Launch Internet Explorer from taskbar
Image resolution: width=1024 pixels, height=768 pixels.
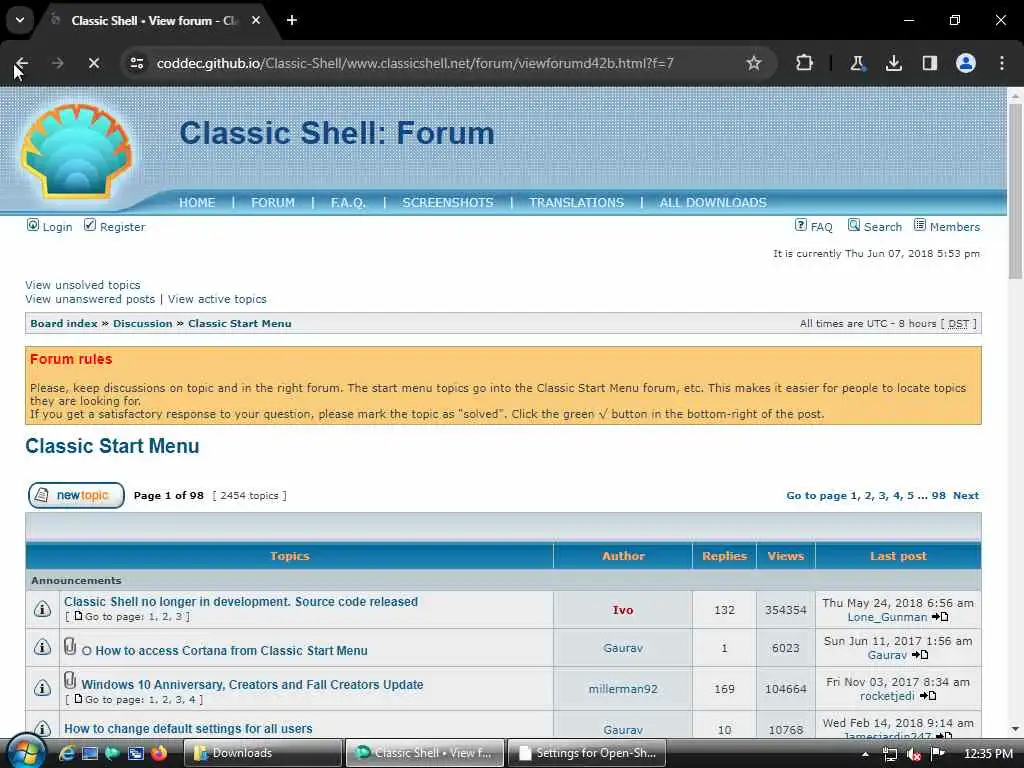point(67,753)
